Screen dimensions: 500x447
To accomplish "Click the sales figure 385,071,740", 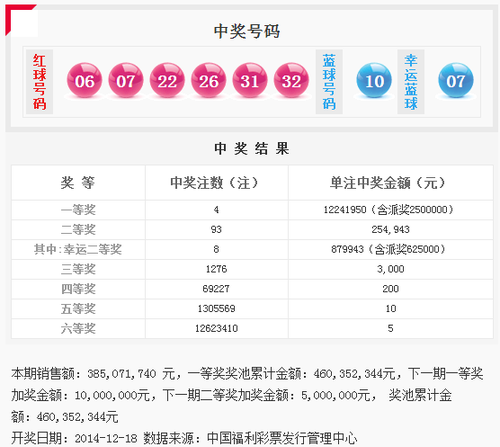I will (x=122, y=374).
